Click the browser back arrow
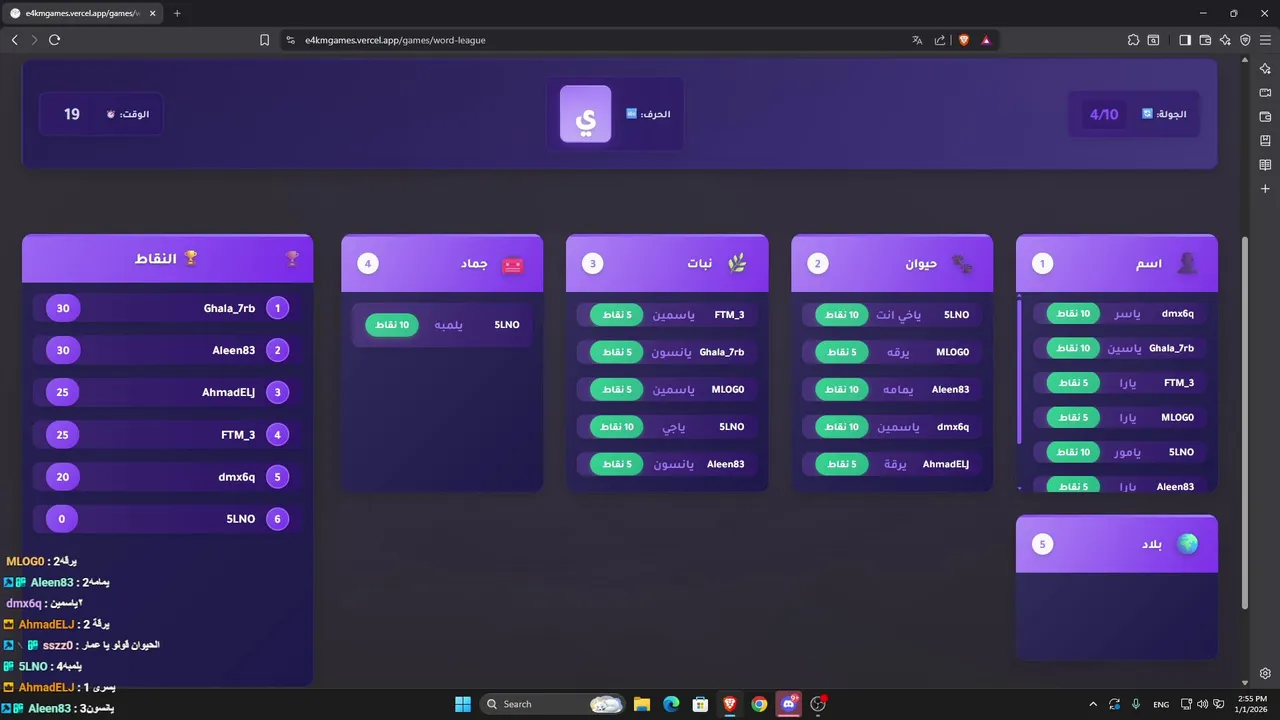Image resolution: width=1280 pixels, height=720 pixels. (15, 40)
